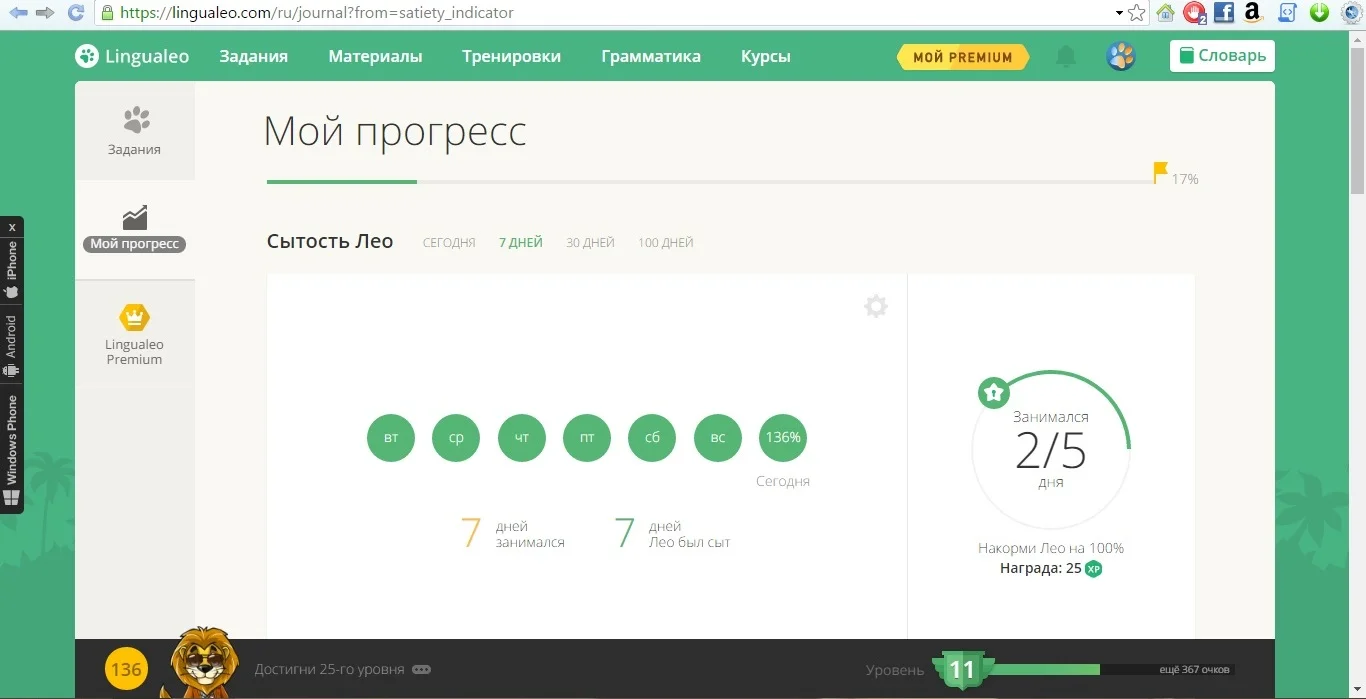Bookmark the page with the star icon
Viewport: 1366px width, 699px height.
point(1136,13)
